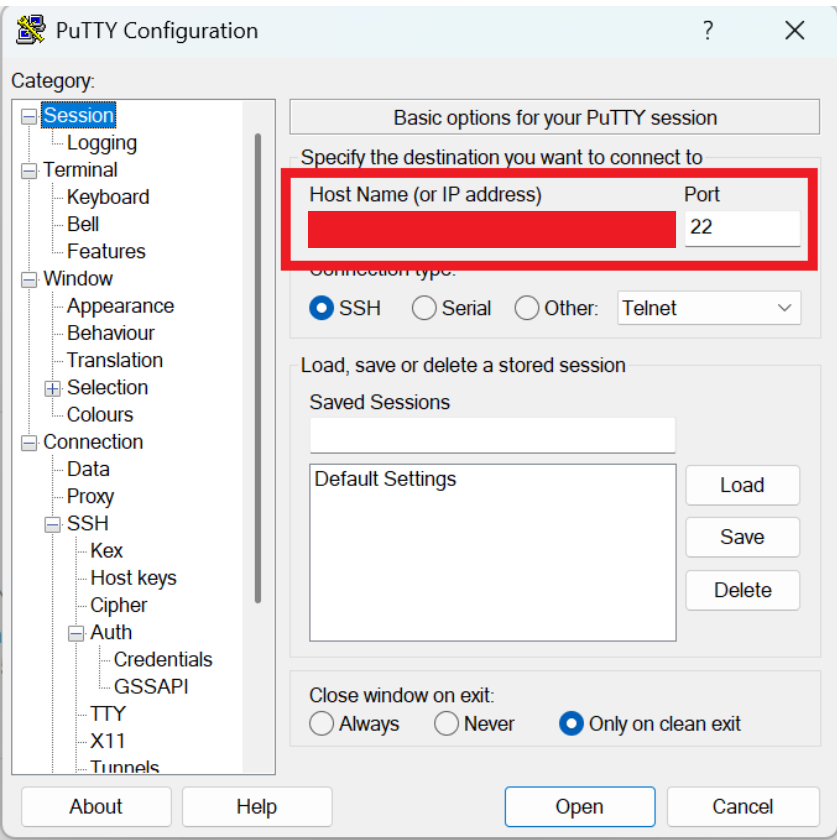Viewport: 837px width, 840px height.
Task: Click the Saved Sessions name field
Action: tap(492, 435)
